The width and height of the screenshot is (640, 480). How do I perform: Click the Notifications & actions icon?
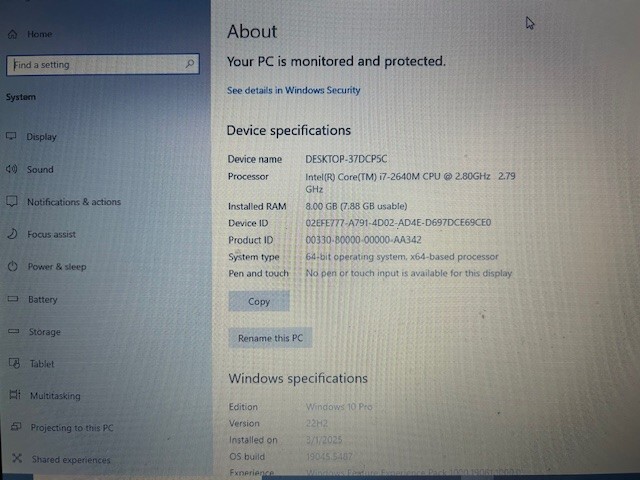(12, 201)
